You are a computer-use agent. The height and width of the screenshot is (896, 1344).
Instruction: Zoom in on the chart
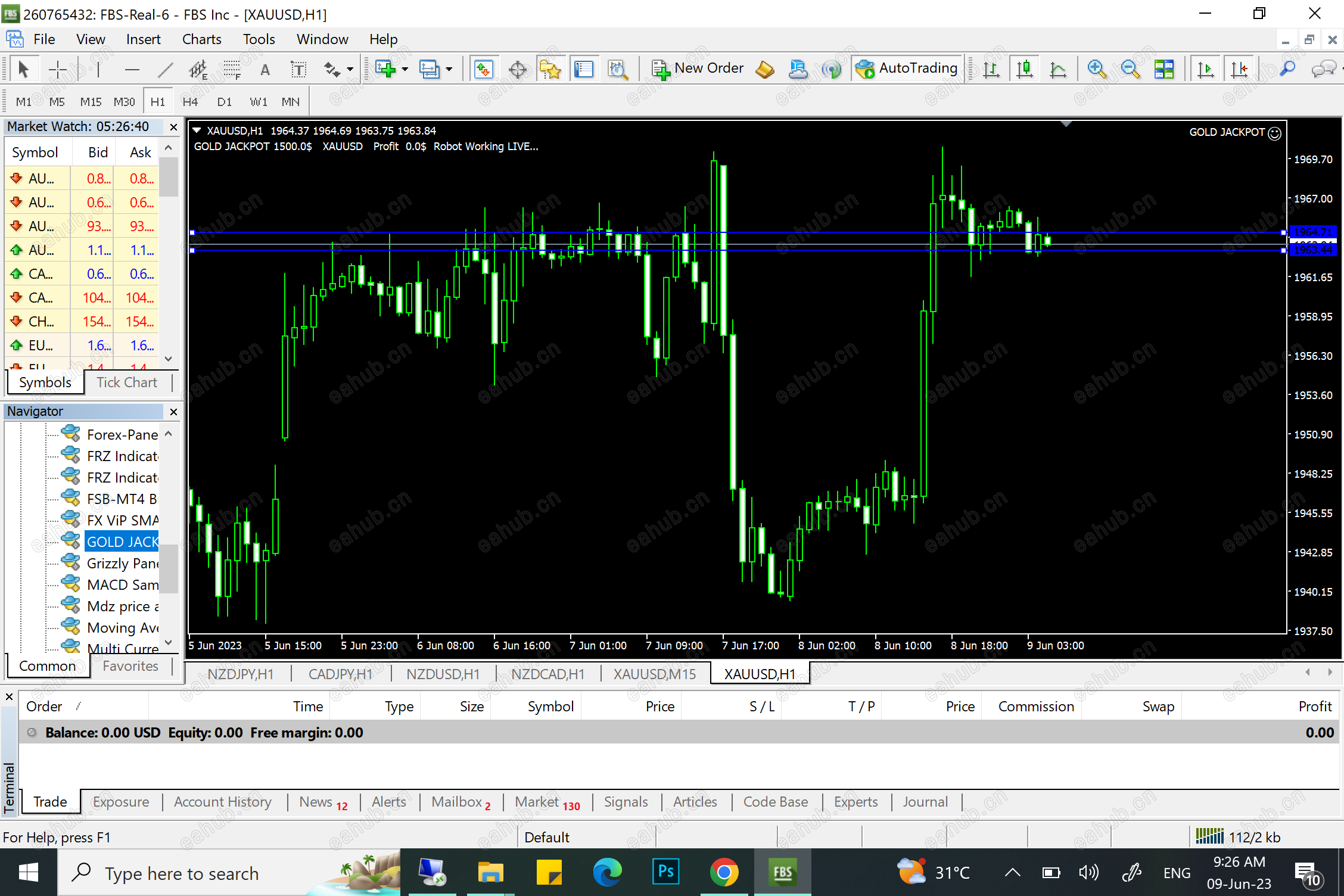pos(1097,69)
